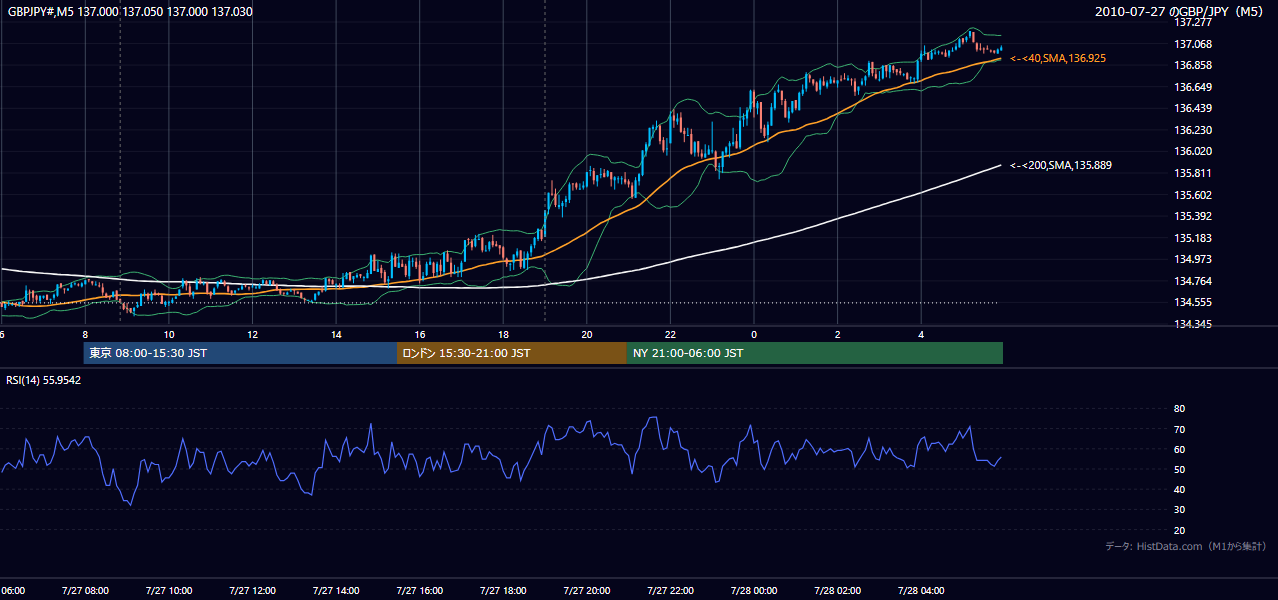Image resolution: width=1278 pixels, height=600 pixels.
Task: Click bottom time label 7/27 08:00
Action: coord(85,590)
